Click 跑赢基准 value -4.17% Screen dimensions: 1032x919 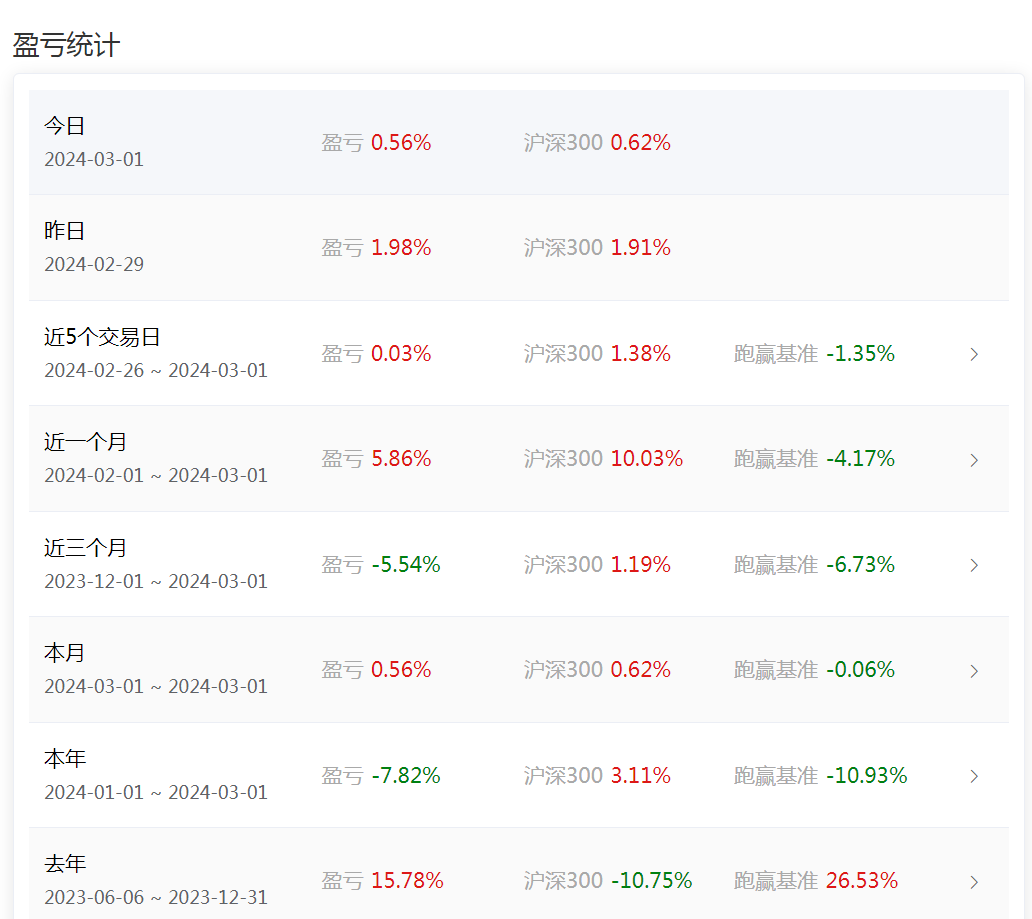(860, 459)
